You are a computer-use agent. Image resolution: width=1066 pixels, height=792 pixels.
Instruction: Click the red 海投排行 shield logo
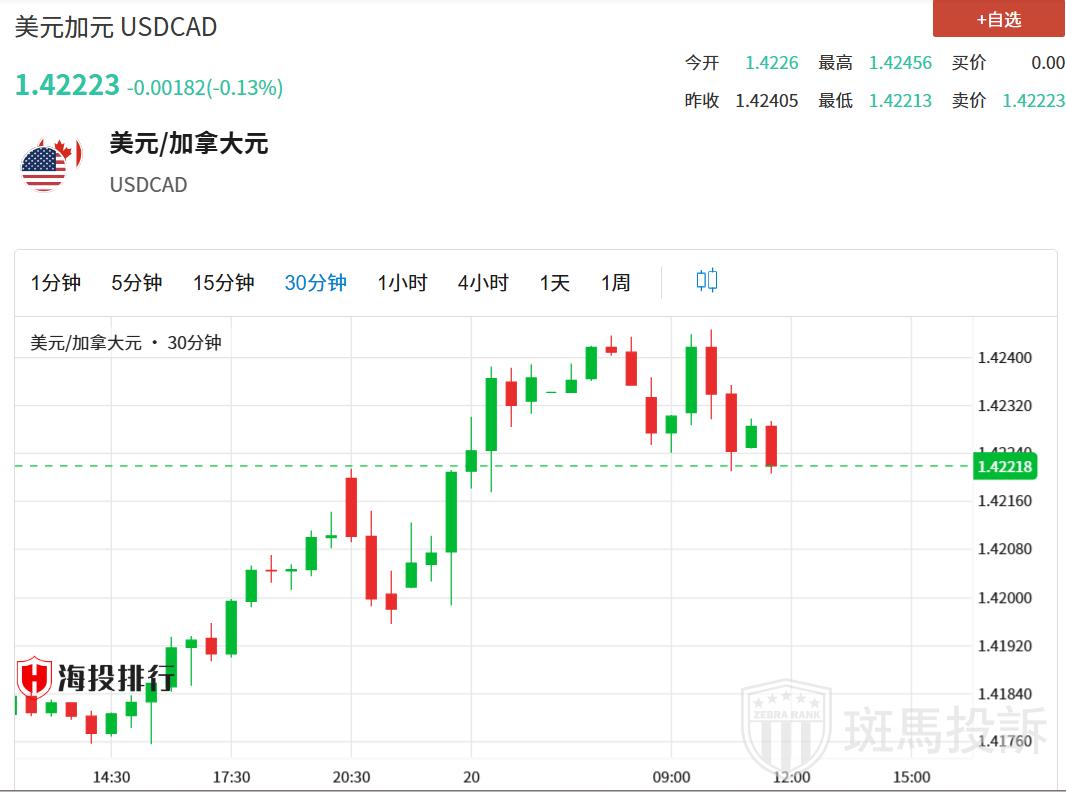(34, 678)
